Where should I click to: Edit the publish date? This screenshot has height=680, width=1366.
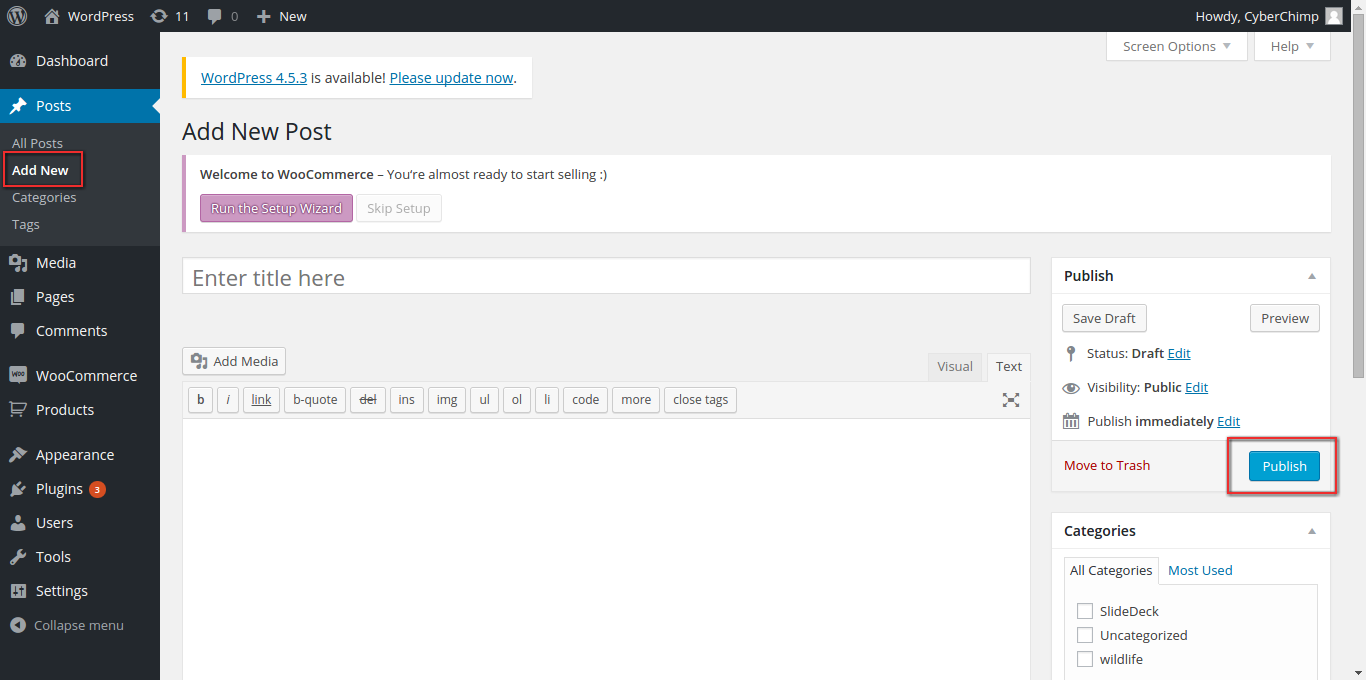tap(1229, 421)
